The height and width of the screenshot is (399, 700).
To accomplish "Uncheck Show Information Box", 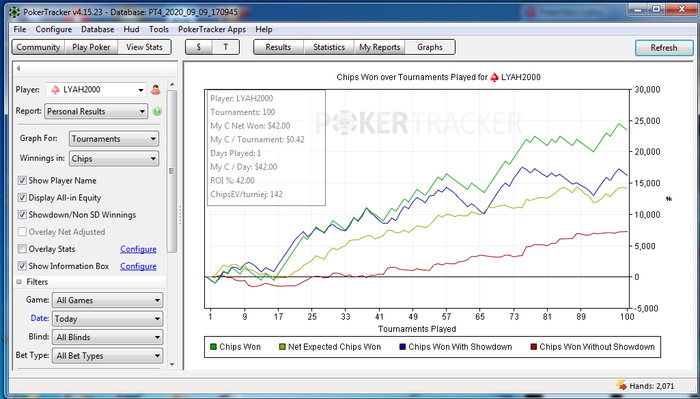I will point(22,266).
